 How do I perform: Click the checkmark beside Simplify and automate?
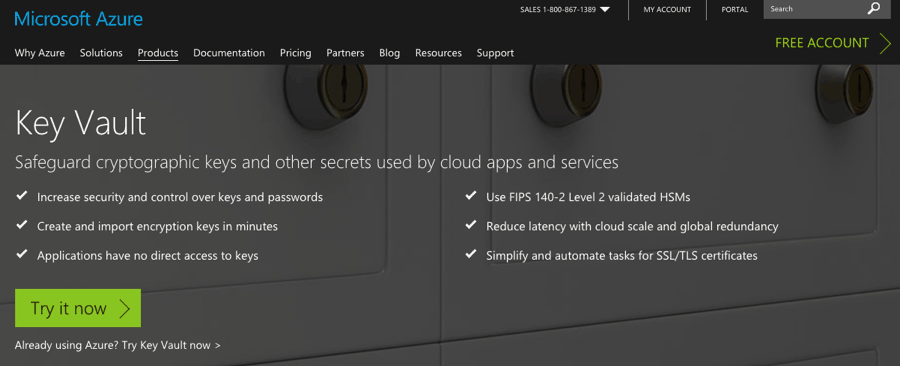pyautogui.click(x=471, y=254)
